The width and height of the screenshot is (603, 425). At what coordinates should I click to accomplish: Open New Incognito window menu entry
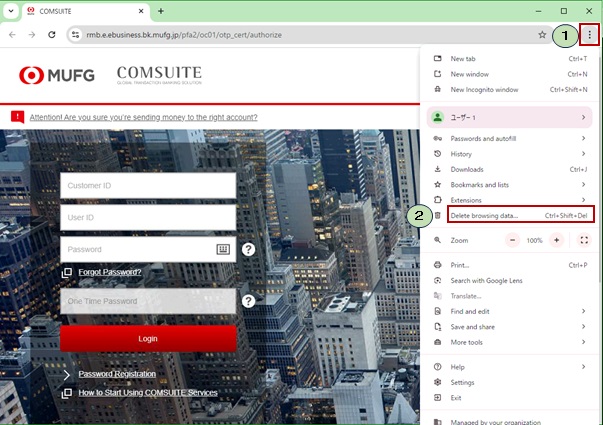coord(510,89)
